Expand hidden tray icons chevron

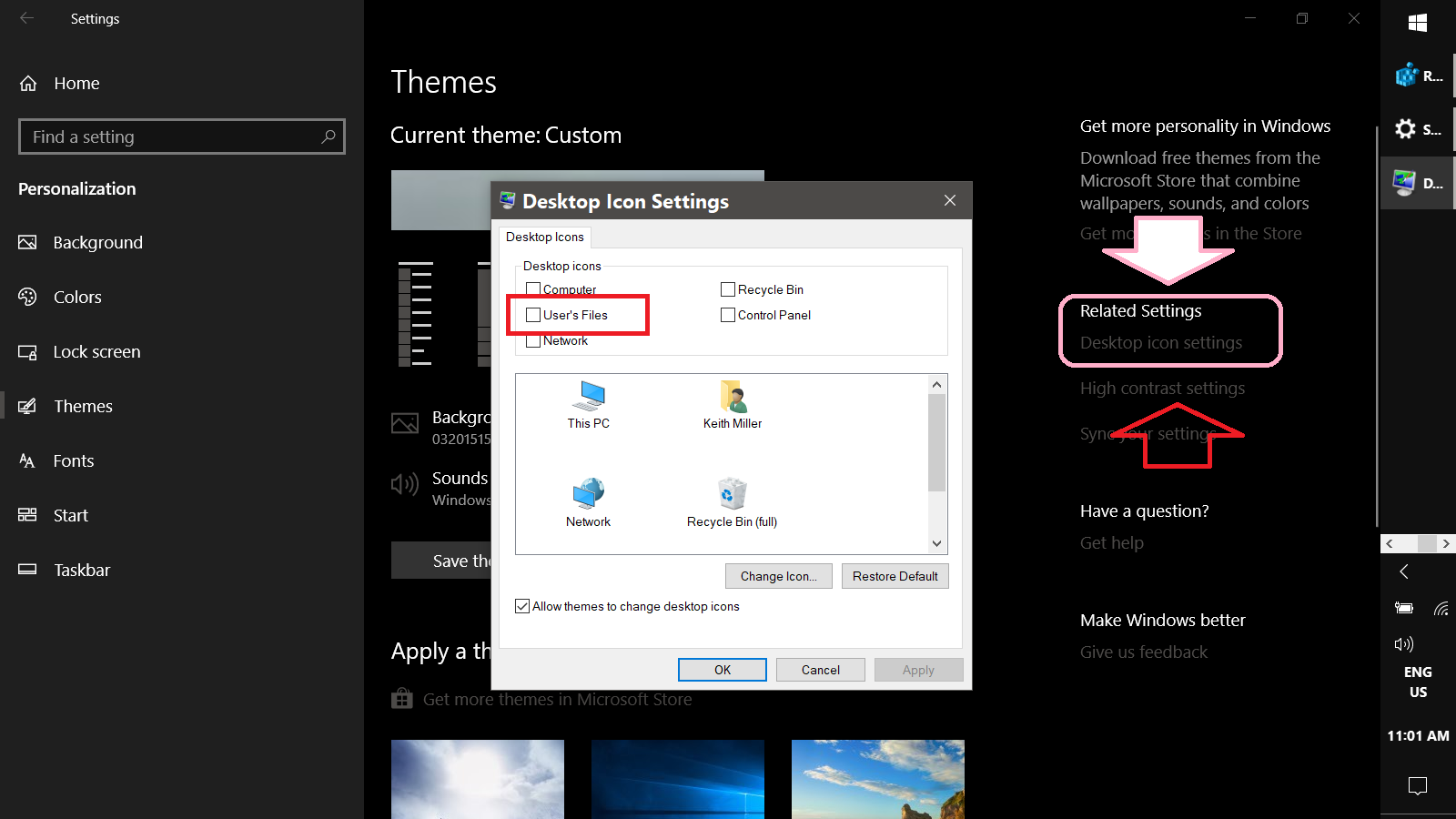[x=1404, y=571]
